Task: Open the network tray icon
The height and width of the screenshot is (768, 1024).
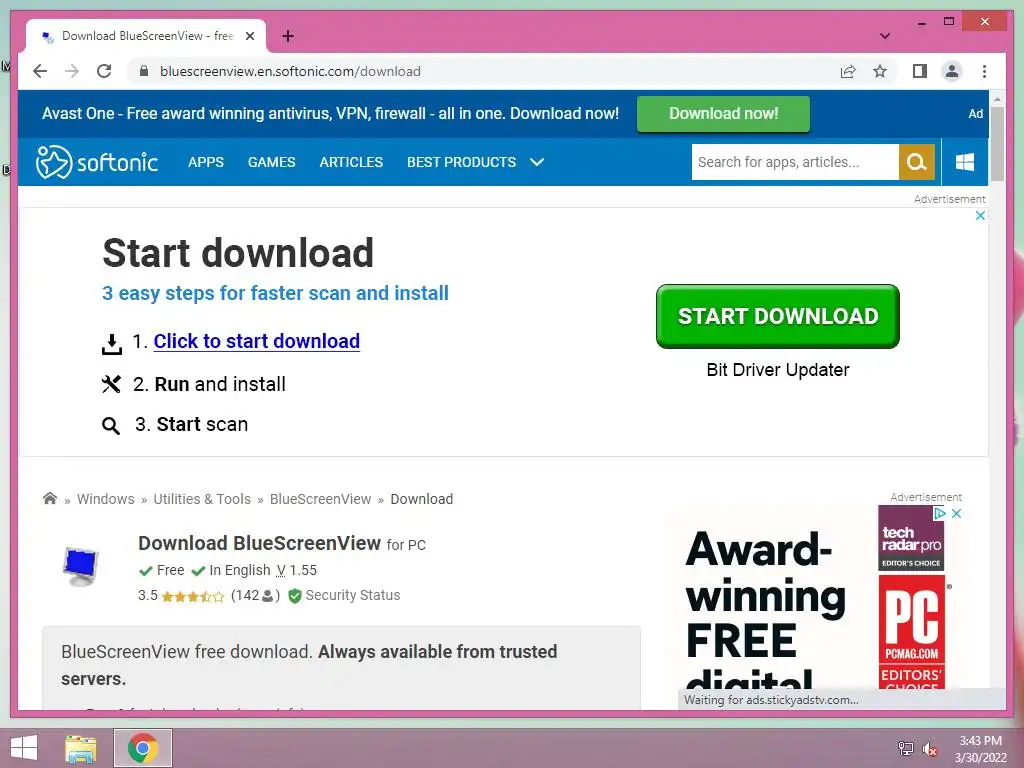Action: point(905,748)
